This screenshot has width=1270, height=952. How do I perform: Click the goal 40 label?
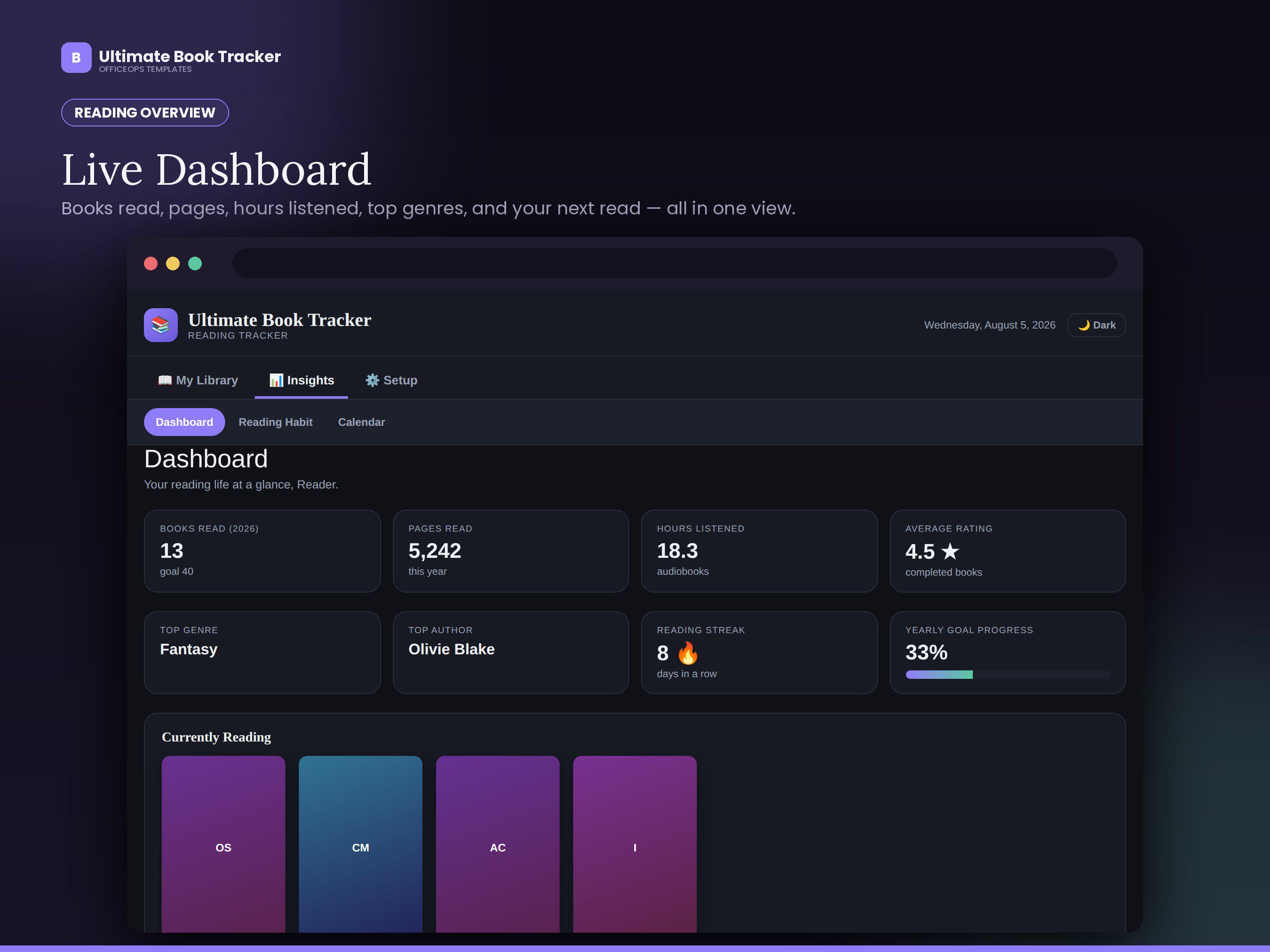coord(176,572)
